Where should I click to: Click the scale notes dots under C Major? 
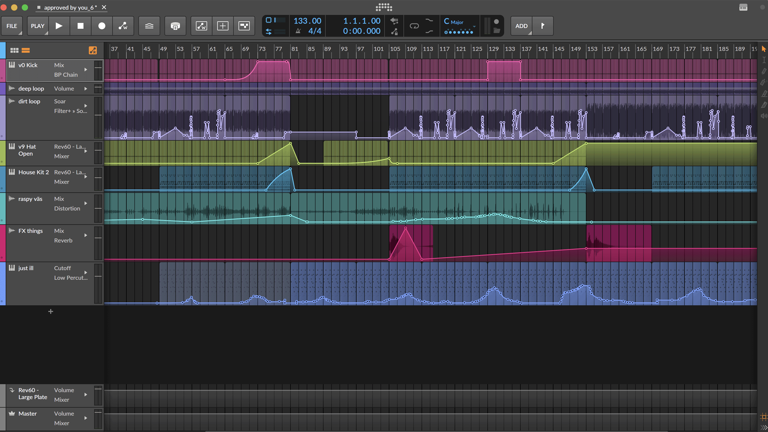pyautogui.click(x=458, y=32)
